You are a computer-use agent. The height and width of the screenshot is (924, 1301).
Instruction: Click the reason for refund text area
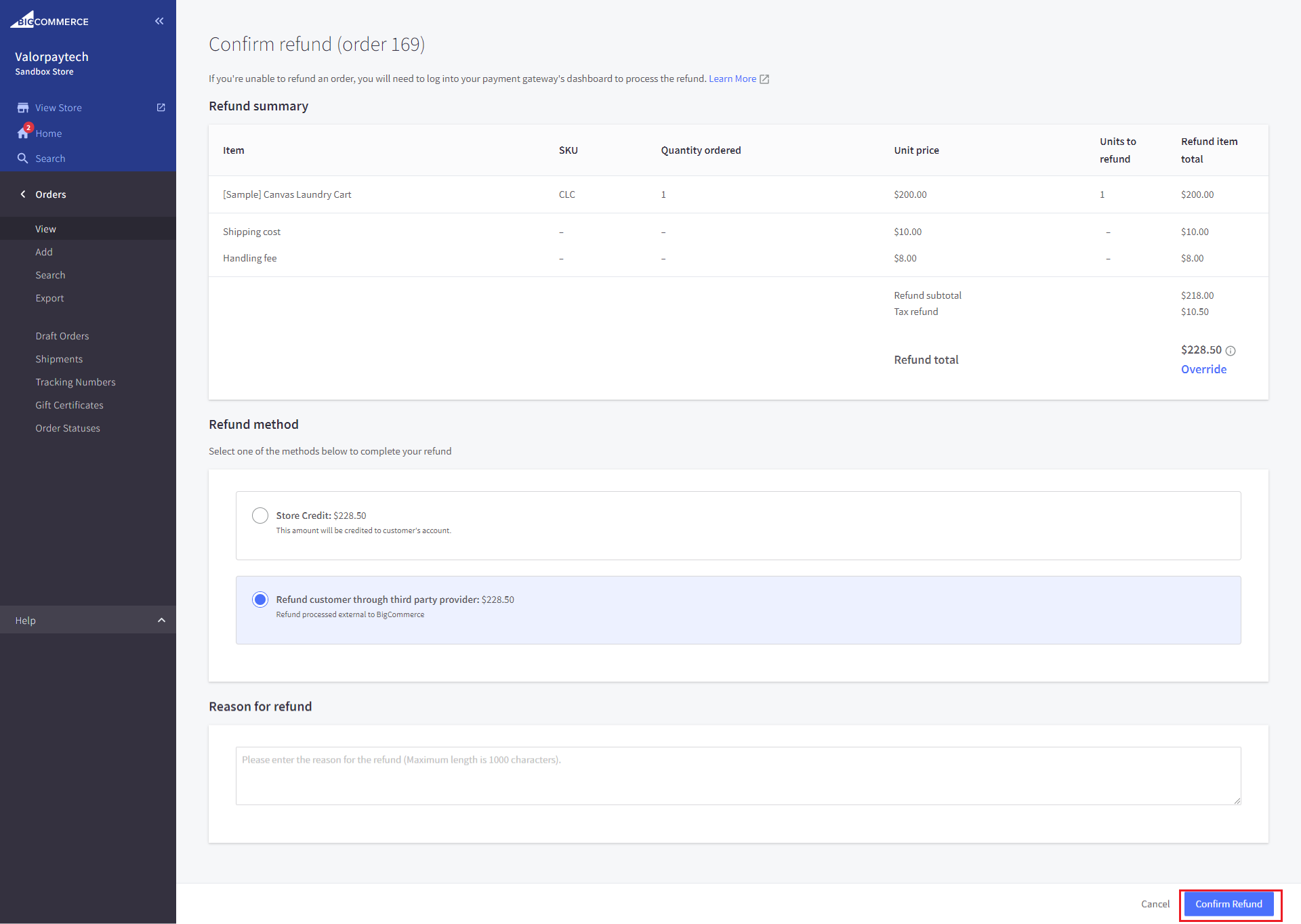tap(738, 776)
